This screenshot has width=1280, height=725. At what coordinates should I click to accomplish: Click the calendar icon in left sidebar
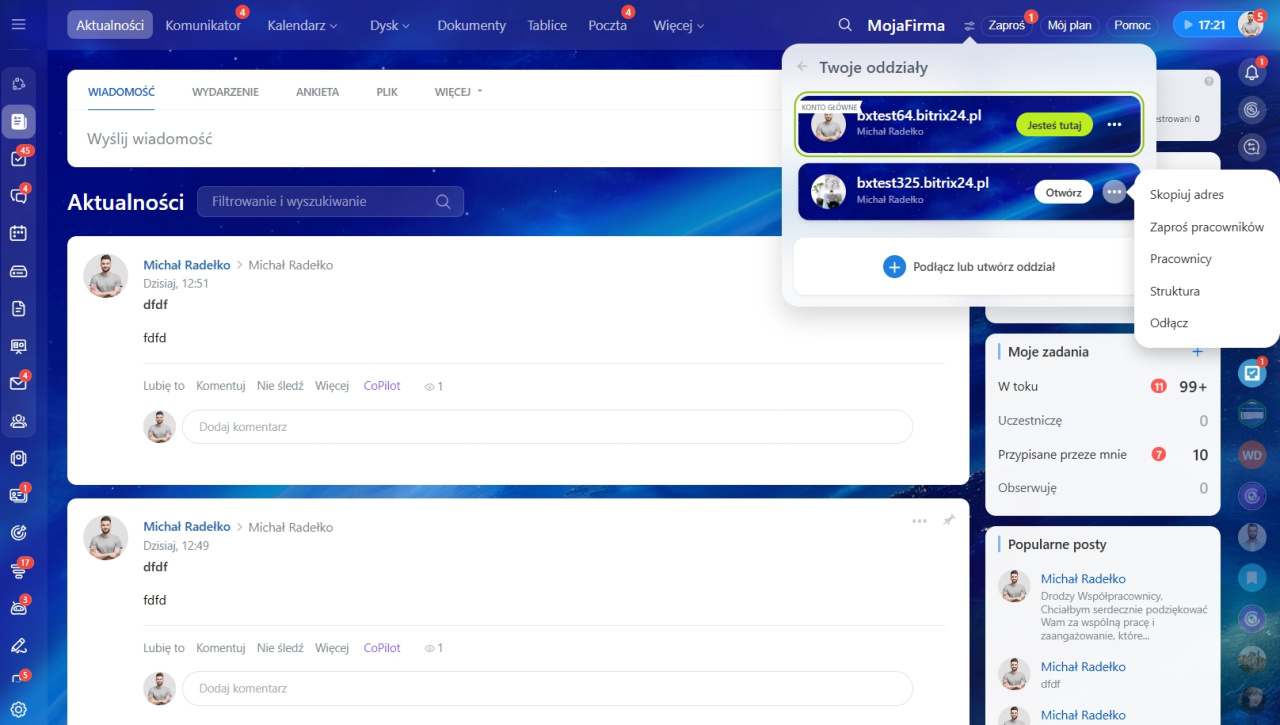(x=18, y=233)
